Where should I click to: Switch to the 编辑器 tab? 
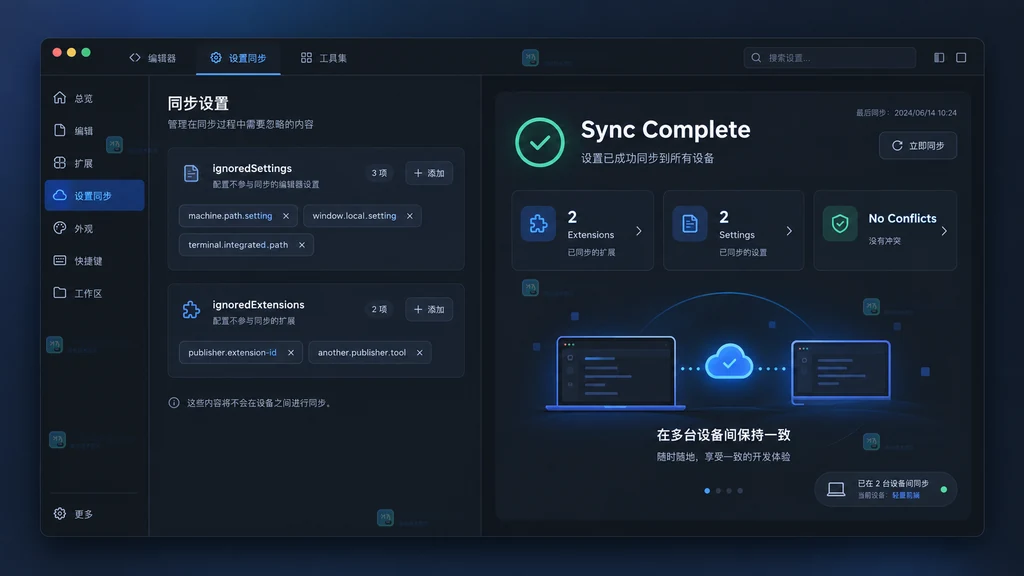click(153, 58)
